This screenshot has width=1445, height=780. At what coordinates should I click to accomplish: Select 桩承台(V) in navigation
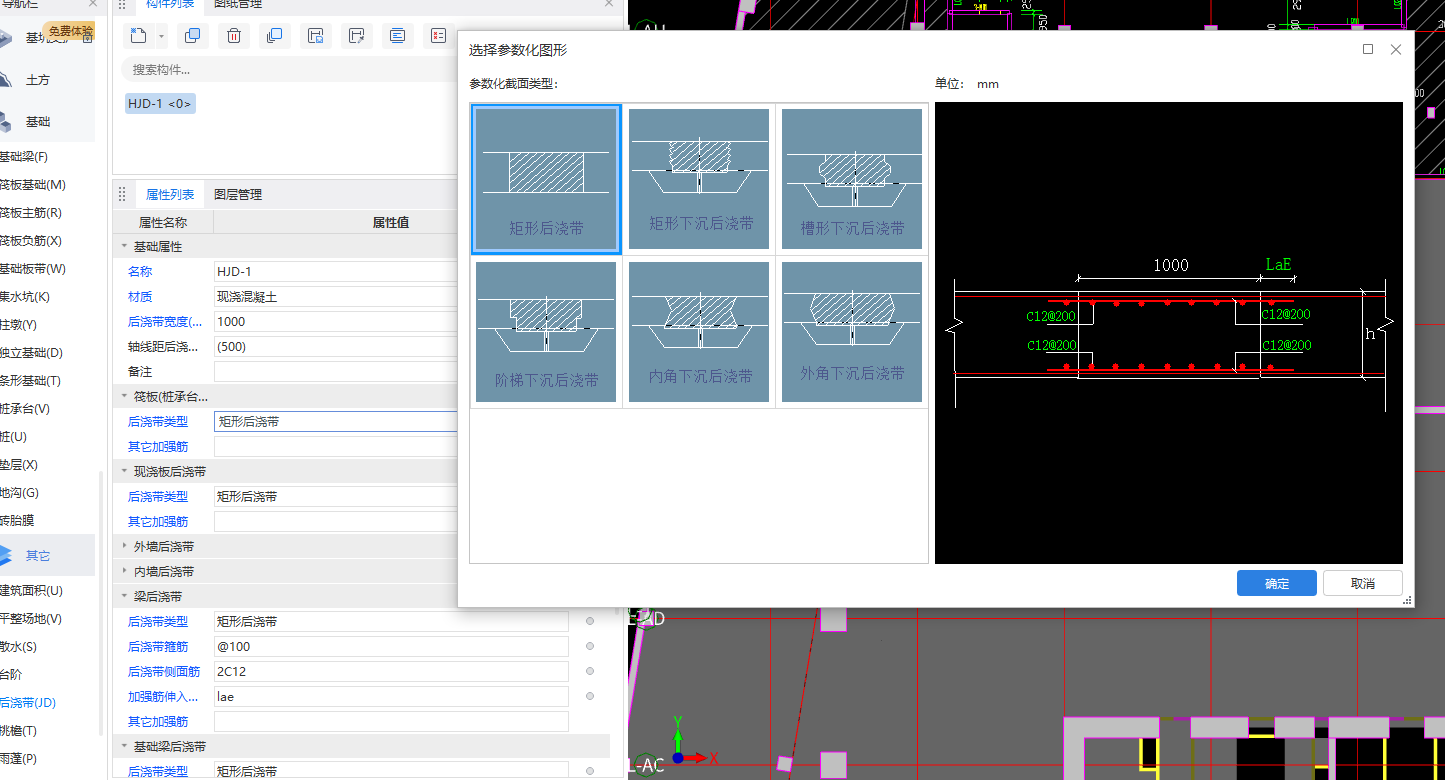24,409
